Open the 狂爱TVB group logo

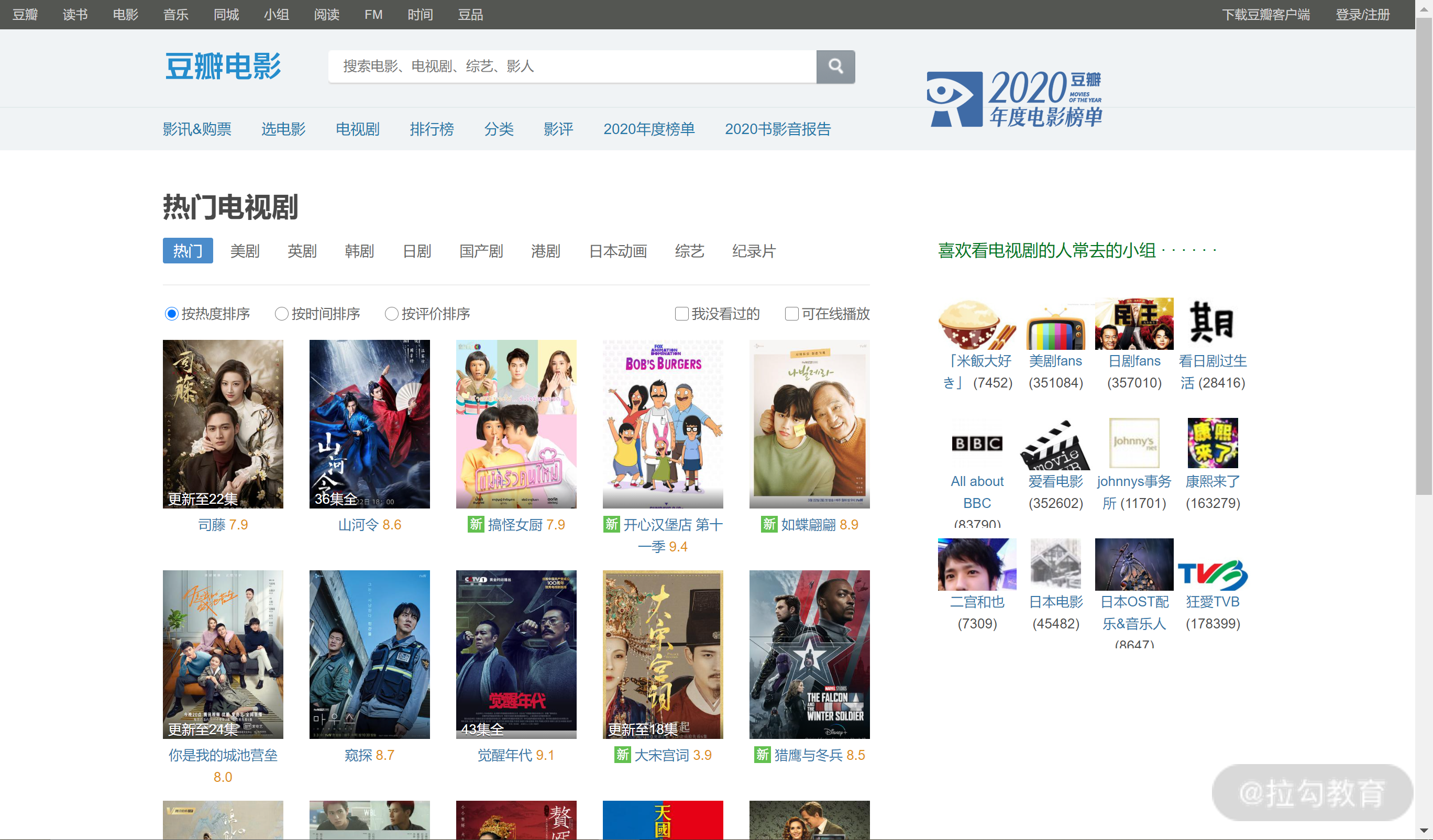click(x=1212, y=575)
